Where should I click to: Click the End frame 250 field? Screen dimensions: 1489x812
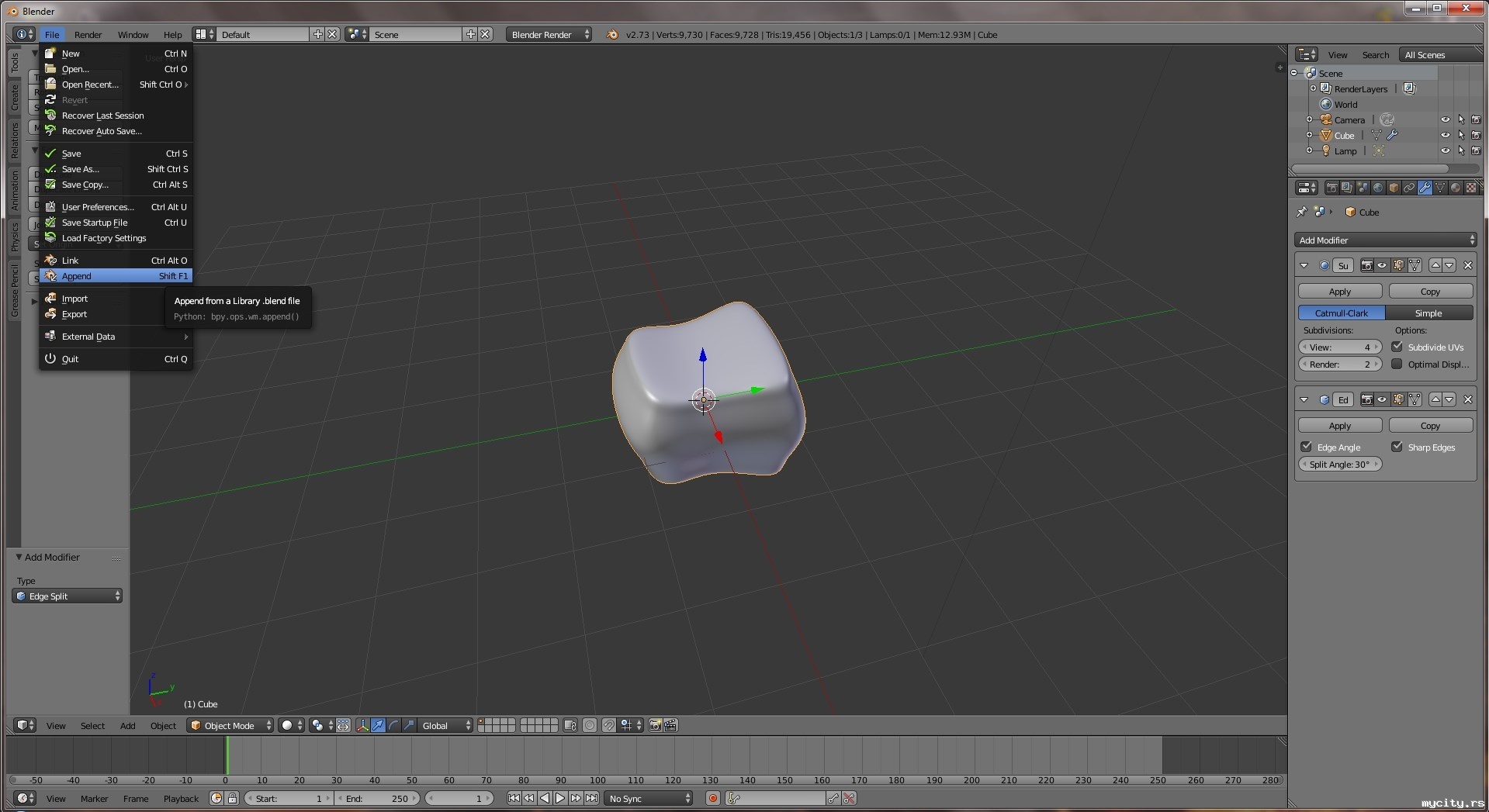[x=377, y=798]
